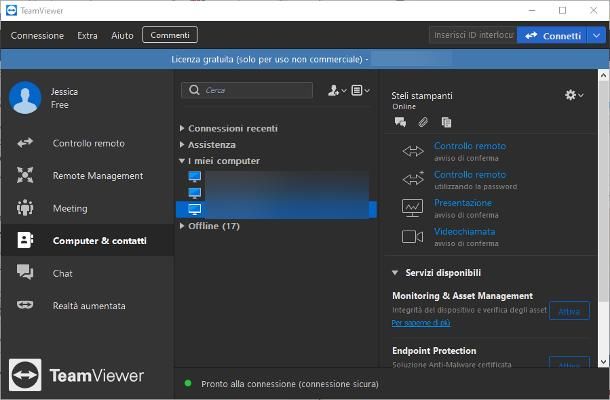The image size is (610, 400).
Task: Click remote control arrows icon with confirmation
Action: point(413,151)
